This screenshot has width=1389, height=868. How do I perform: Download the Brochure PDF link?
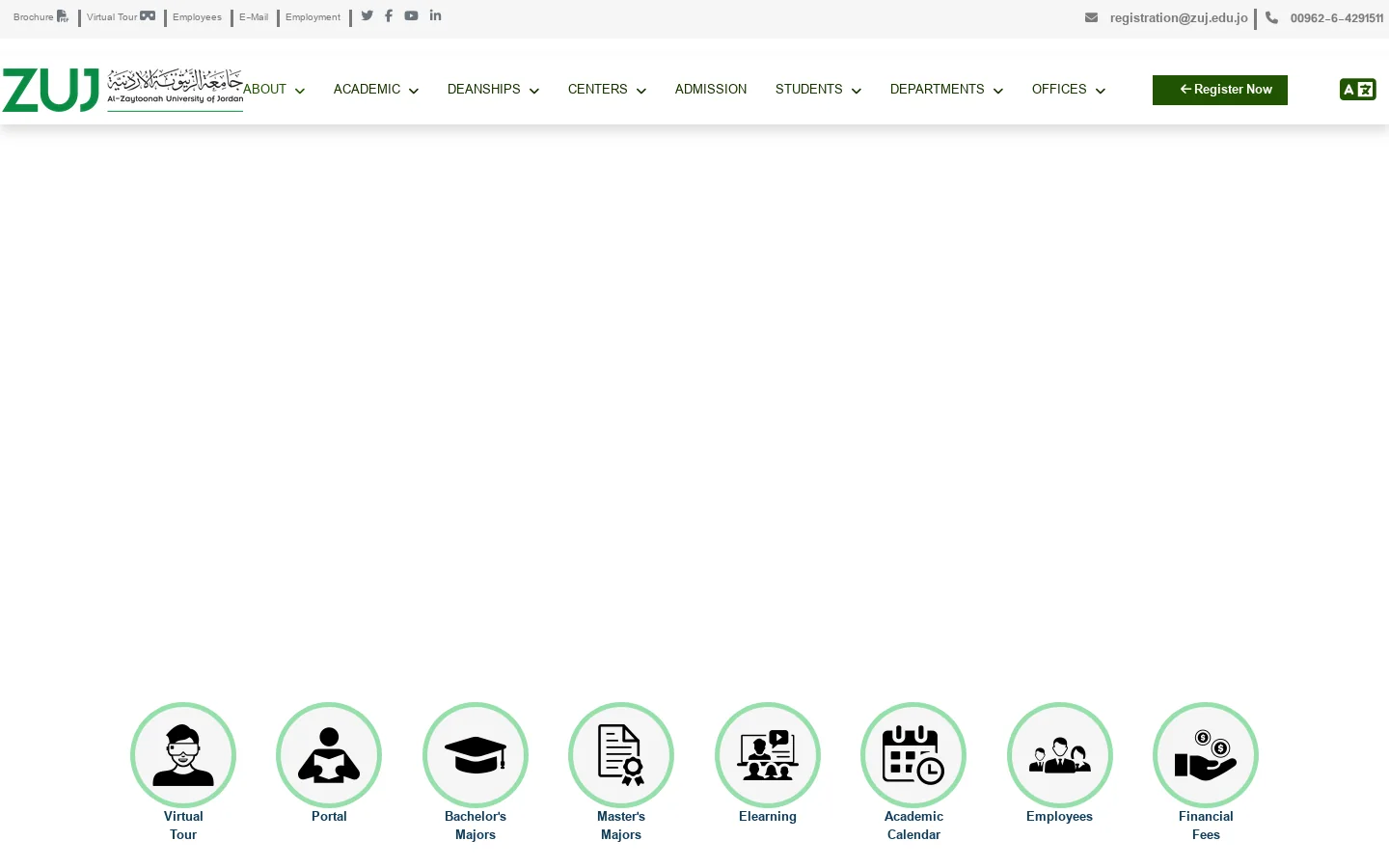41,17
